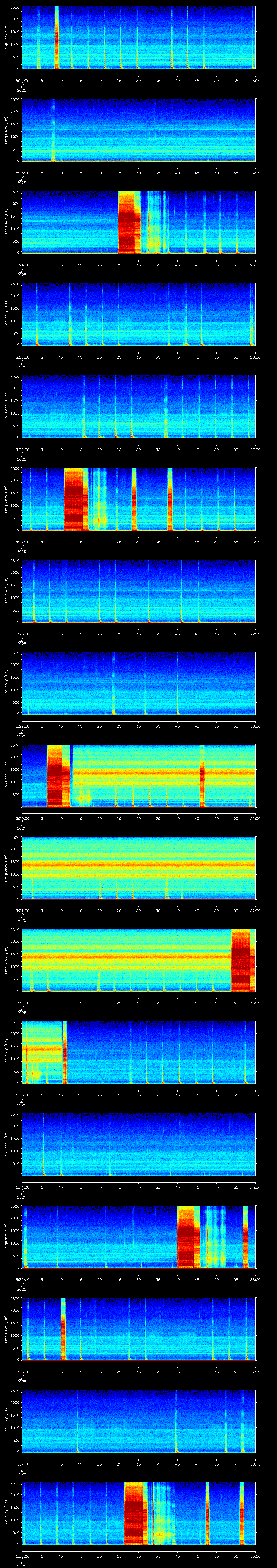Click the 39:00 end time label

[x=255, y=1556]
